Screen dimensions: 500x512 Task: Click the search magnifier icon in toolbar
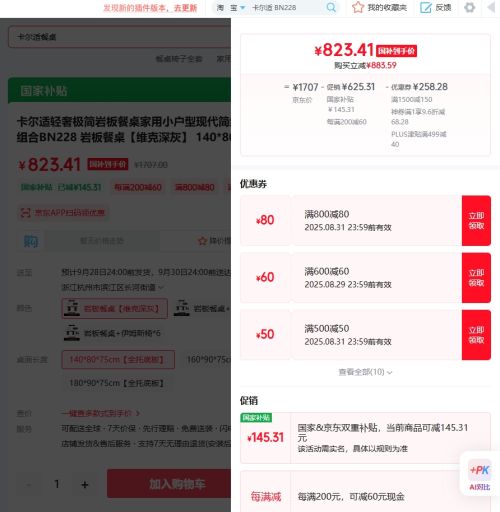tap(331, 7)
